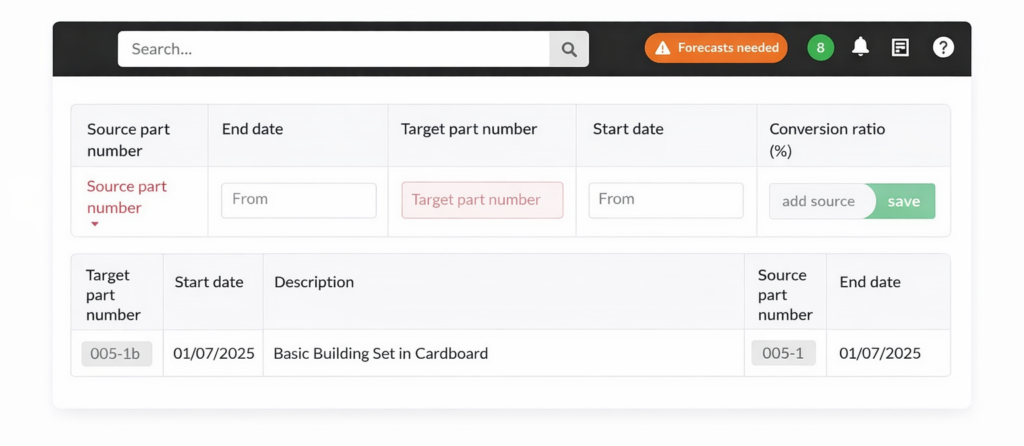Click the Start date column header in lower table

pos(209,282)
